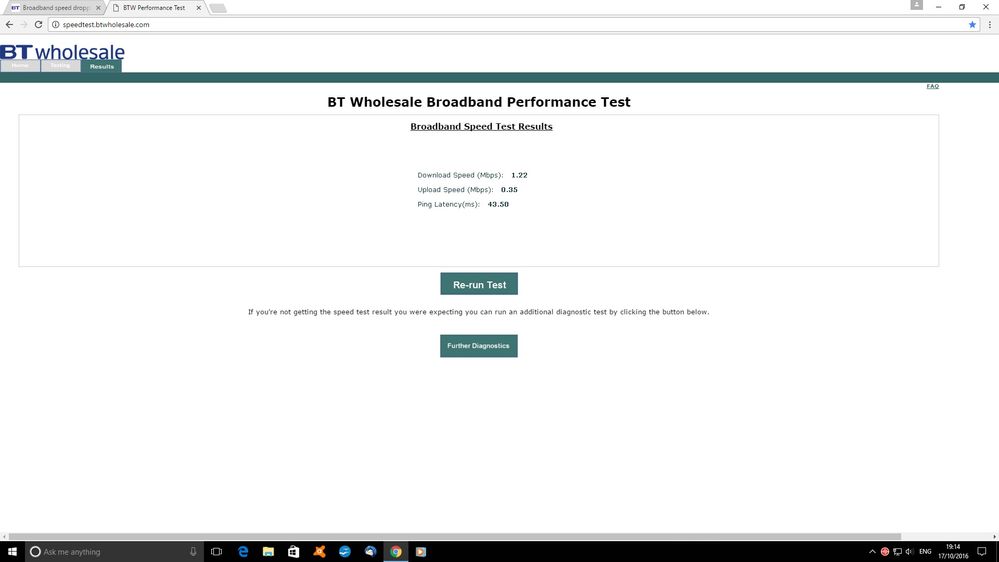
Task: Open the Windows Start menu
Action: [12, 552]
